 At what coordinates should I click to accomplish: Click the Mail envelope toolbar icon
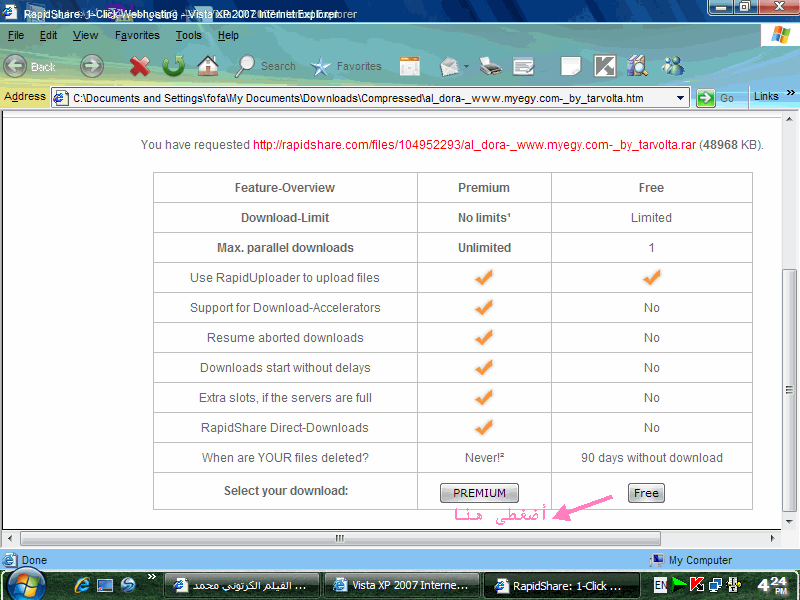449,66
